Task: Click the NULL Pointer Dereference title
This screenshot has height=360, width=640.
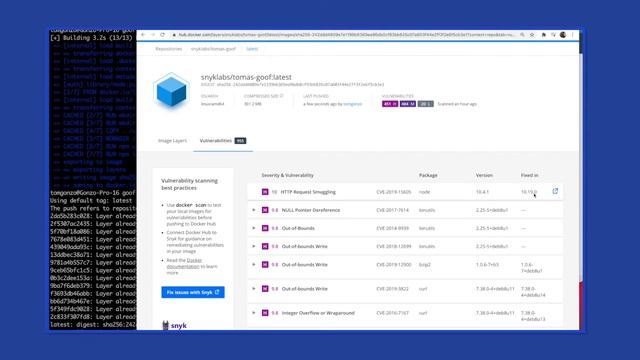Action: tap(311, 210)
